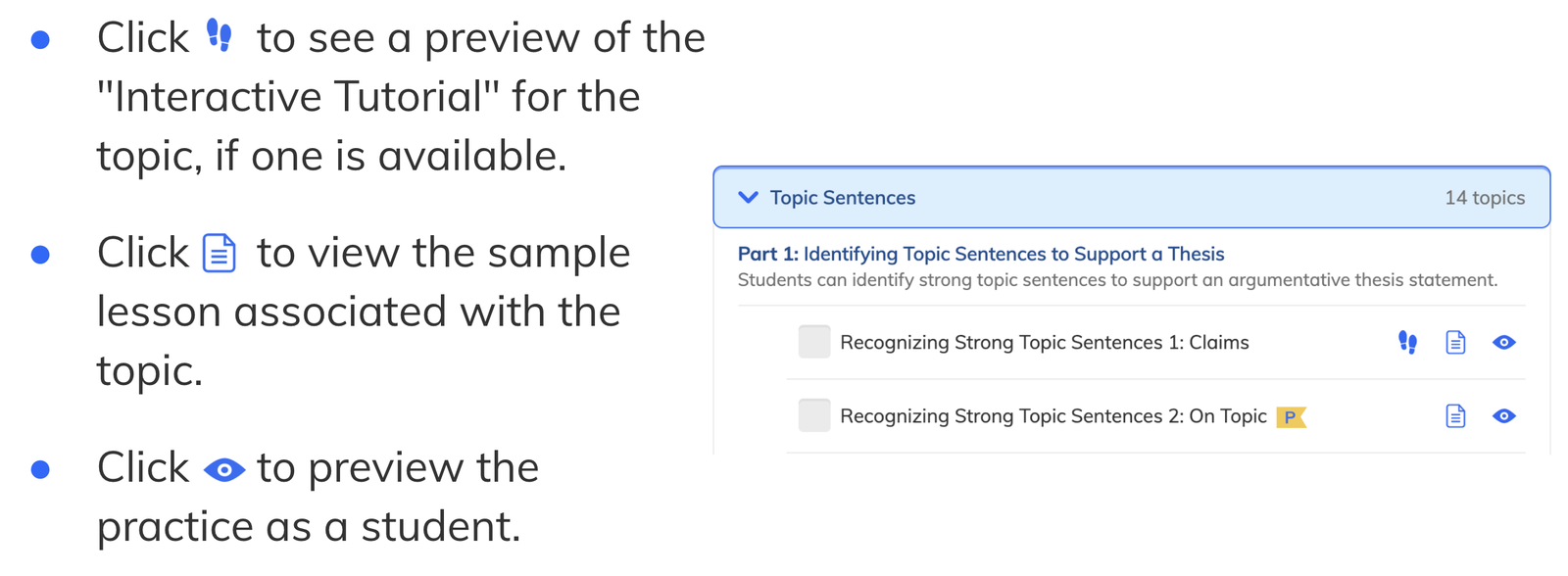Open Part 1: Identifying Topic Sentences link
The image size is (1568, 576).
coord(981,254)
